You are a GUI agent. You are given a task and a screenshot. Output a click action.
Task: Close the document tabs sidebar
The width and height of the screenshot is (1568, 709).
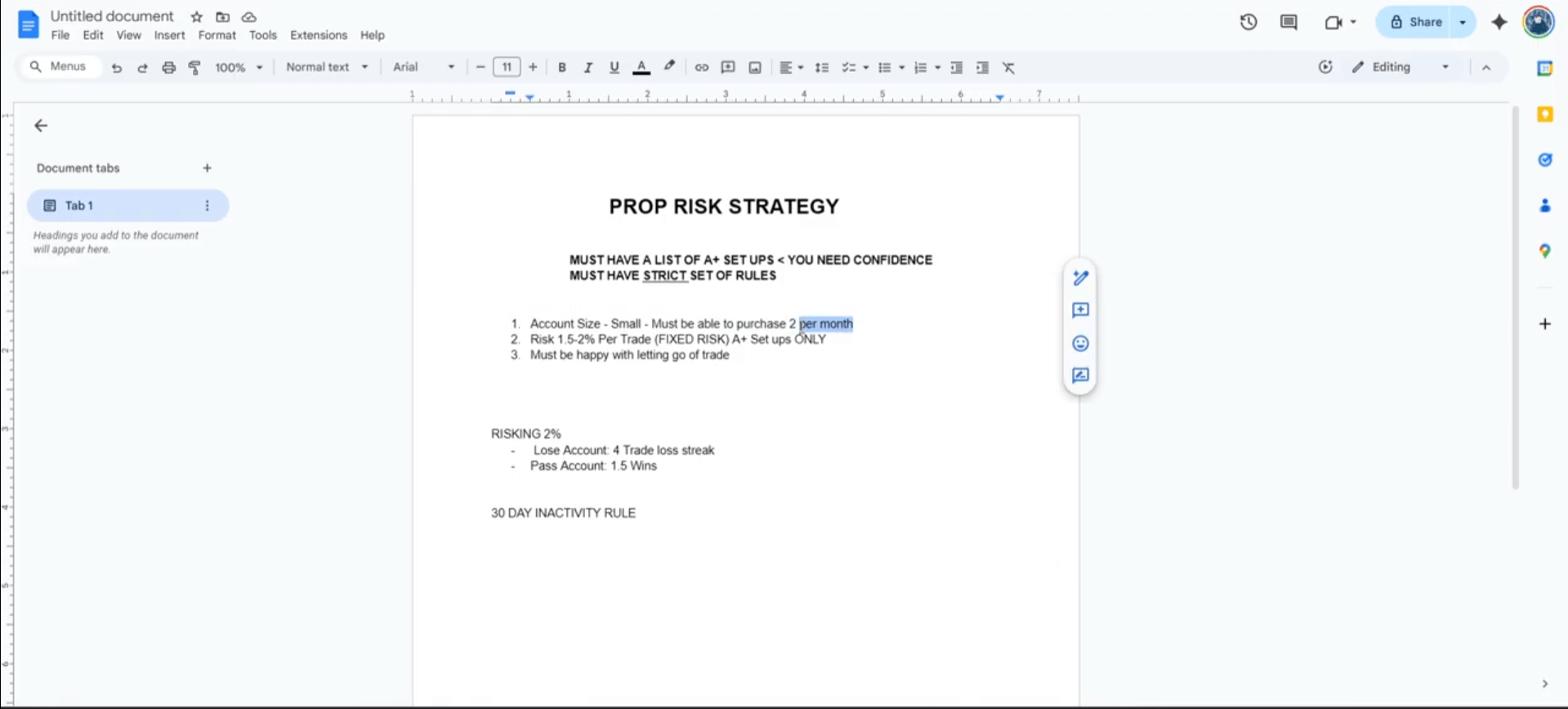point(41,126)
